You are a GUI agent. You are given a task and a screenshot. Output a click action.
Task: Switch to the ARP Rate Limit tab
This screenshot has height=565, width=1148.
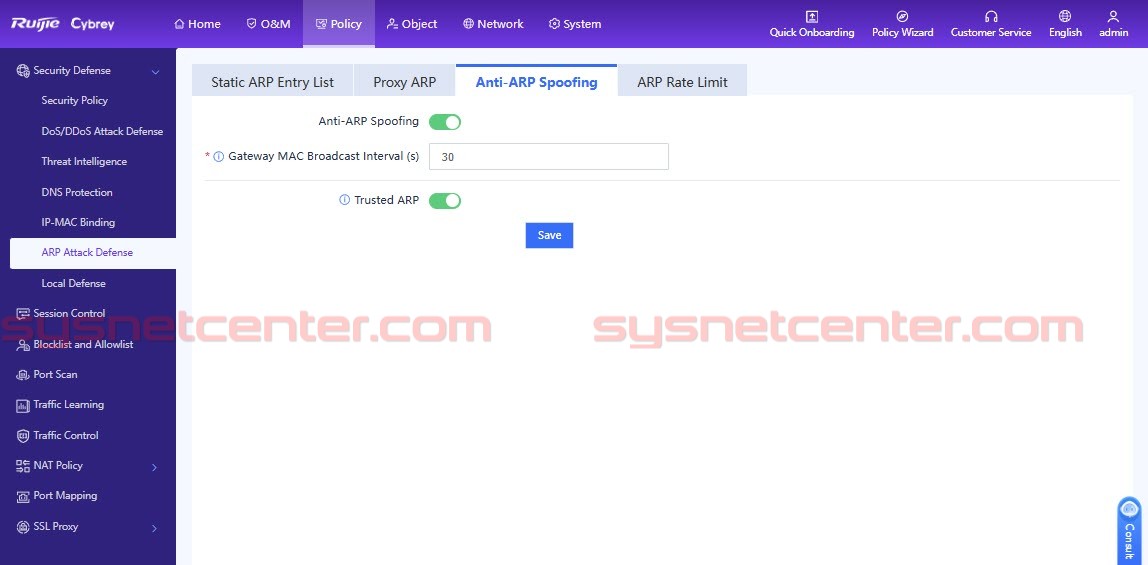[682, 81]
